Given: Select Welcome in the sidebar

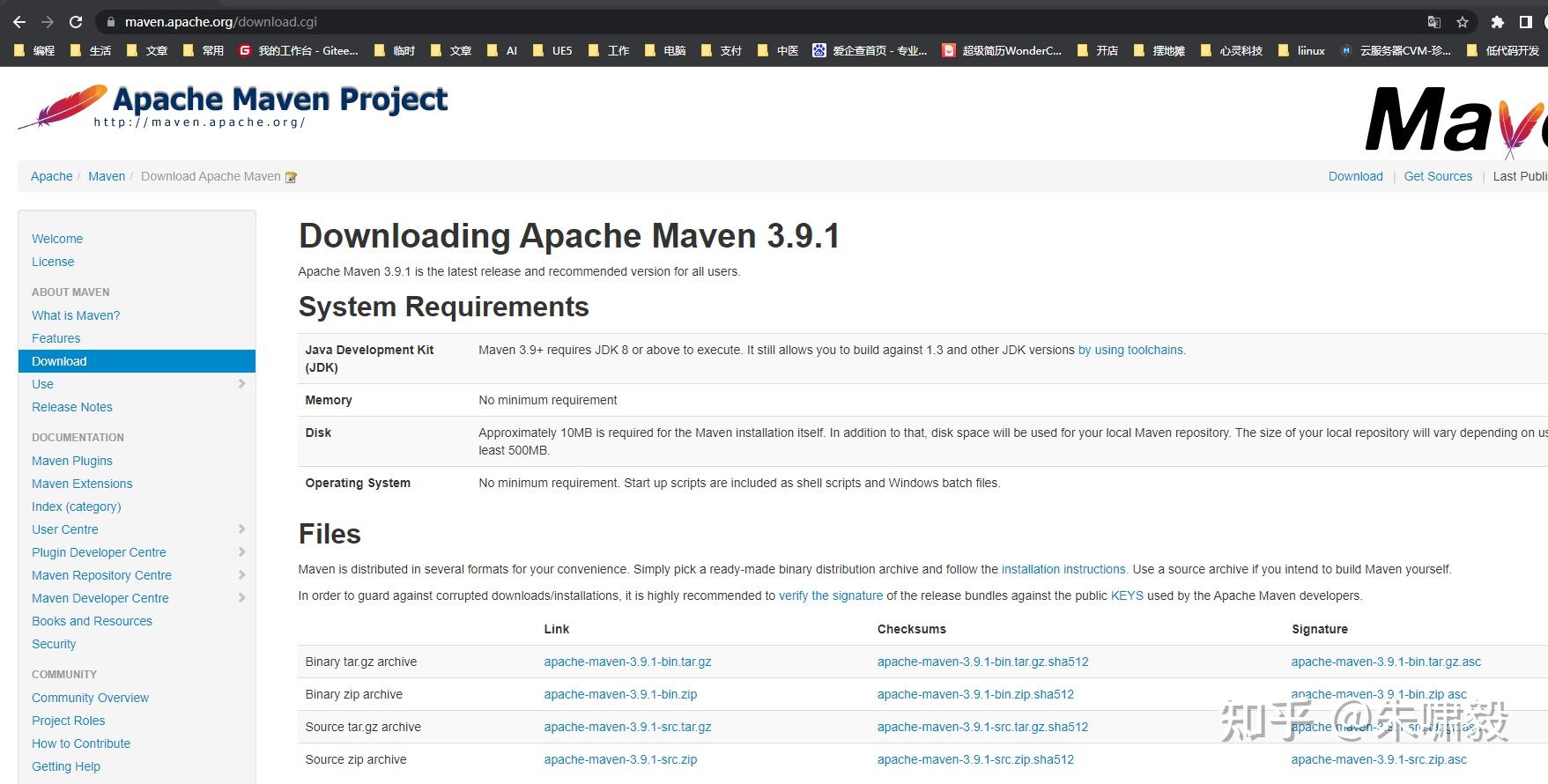Looking at the screenshot, I should pos(57,239).
